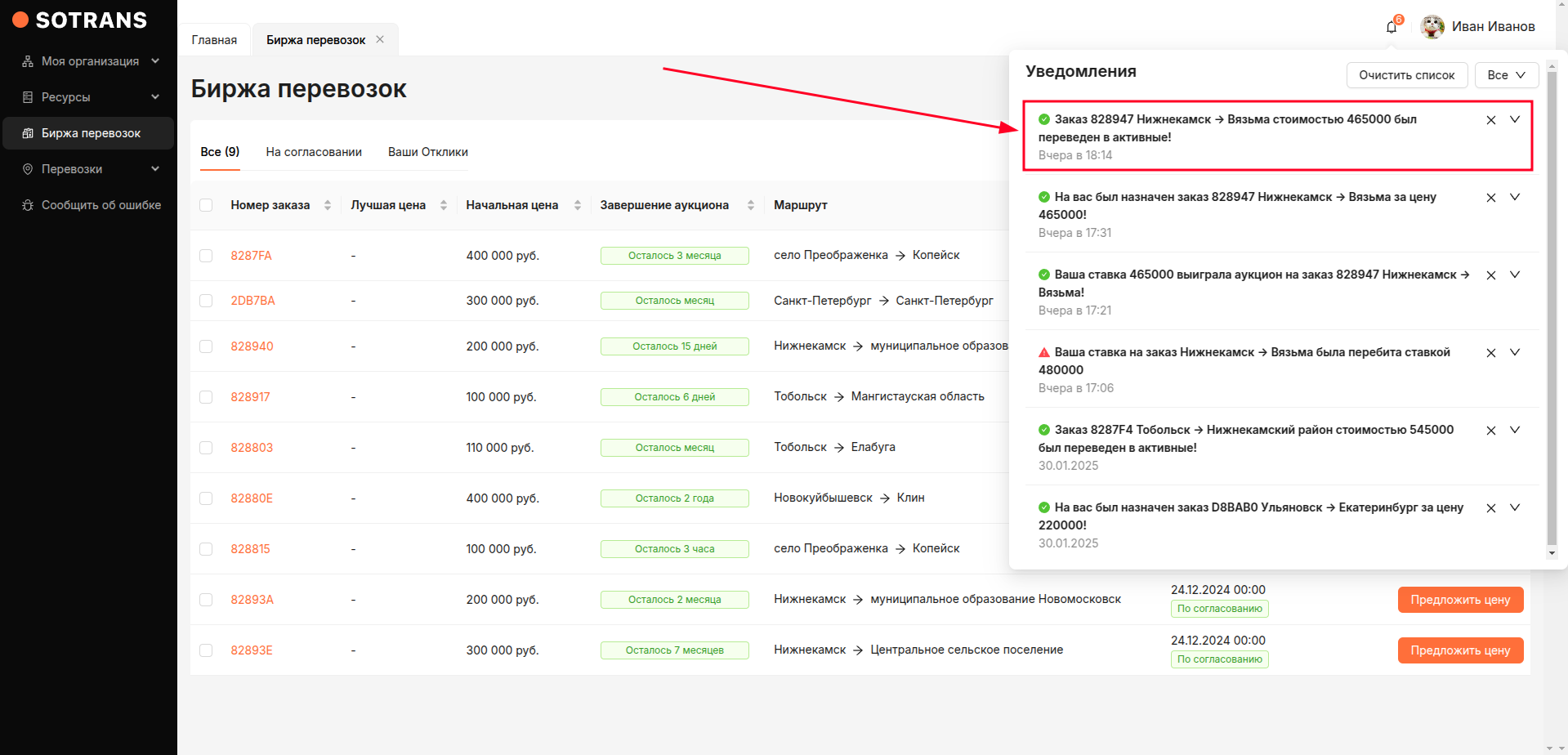Click the Сообщить об ошибке bug icon
Image resolution: width=1568 pixels, height=755 pixels.
pyautogui.click(x=28, y=205)
